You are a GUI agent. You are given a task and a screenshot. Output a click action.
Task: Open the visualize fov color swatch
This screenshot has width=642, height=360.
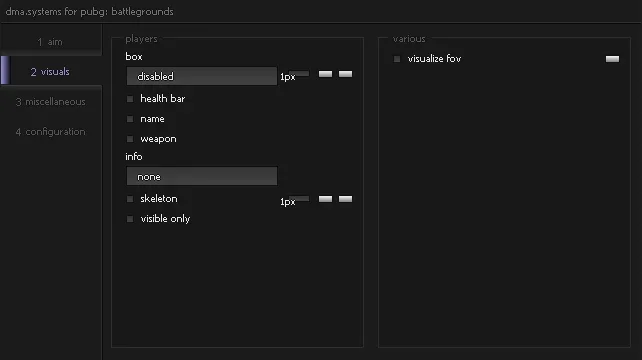(x=613, y=59)
